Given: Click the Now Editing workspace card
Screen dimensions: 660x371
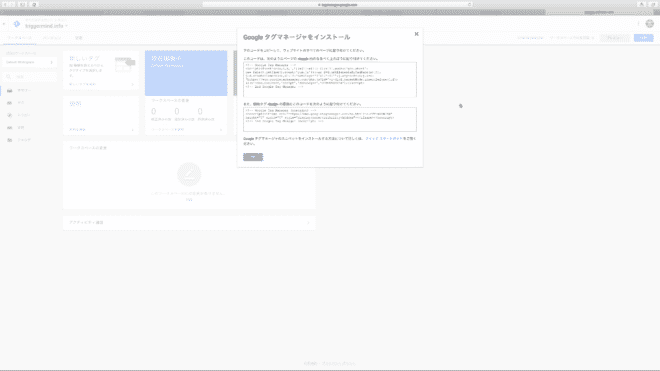Looking at the screenshot, I should [186, 73].
